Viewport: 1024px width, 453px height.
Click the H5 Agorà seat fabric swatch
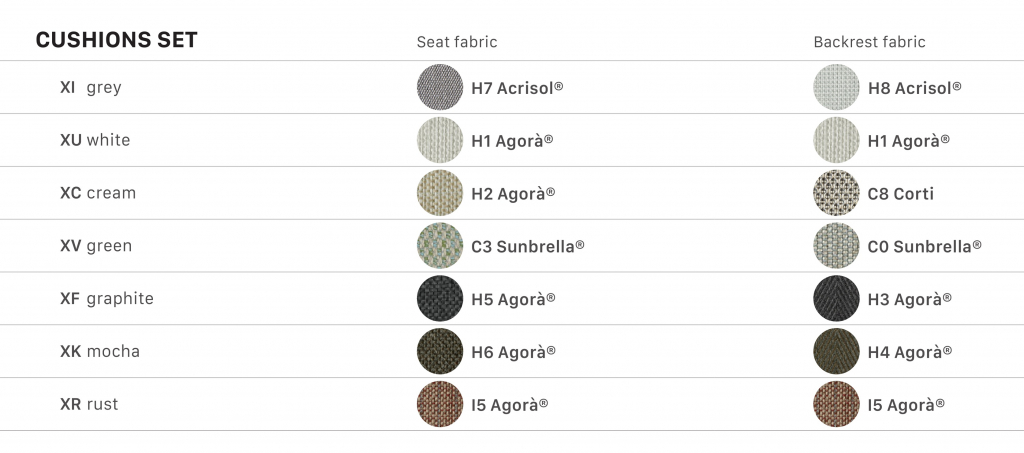(x=440, y=299)
